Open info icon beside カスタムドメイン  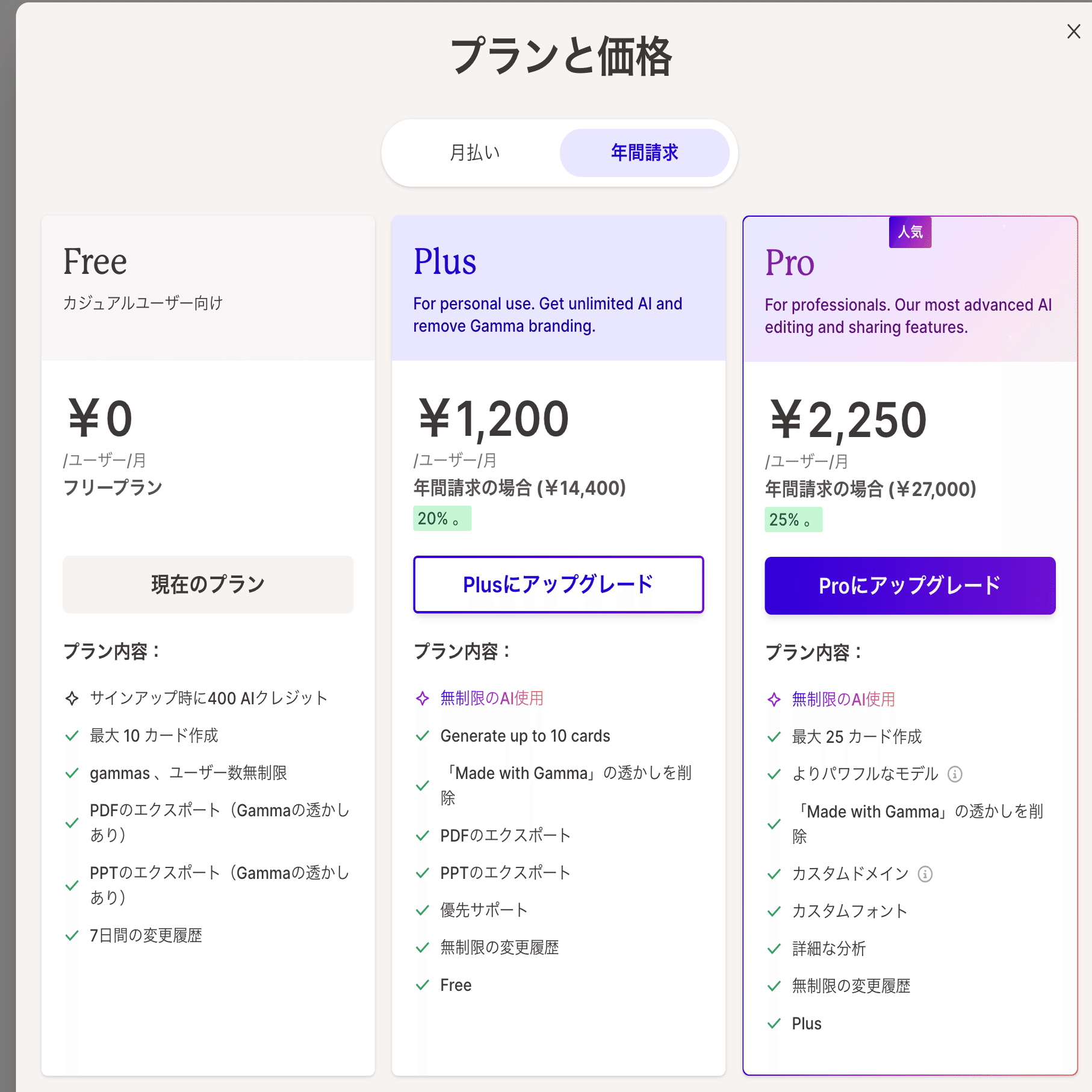925,874
